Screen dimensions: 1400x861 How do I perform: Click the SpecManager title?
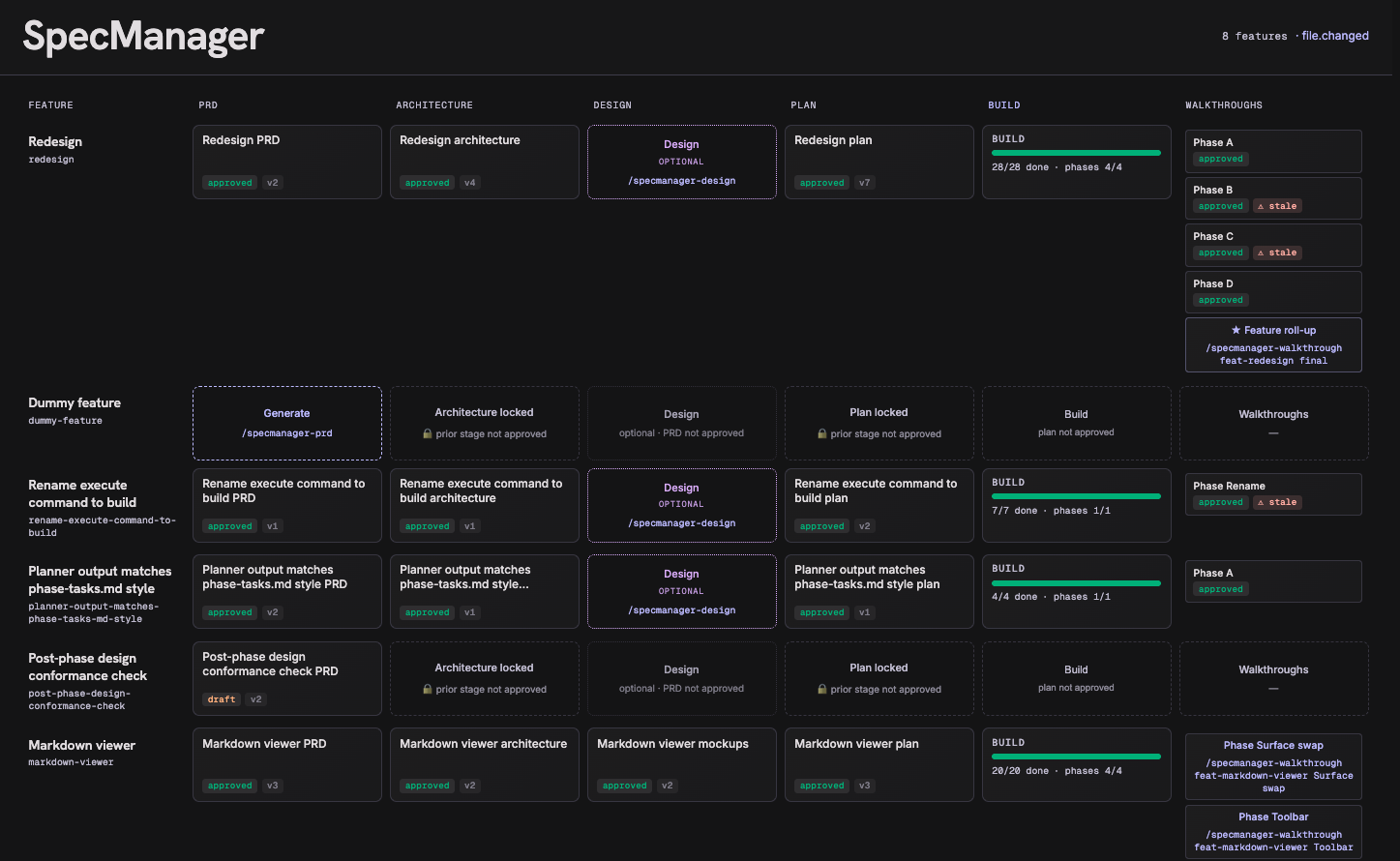coord(143,37)
